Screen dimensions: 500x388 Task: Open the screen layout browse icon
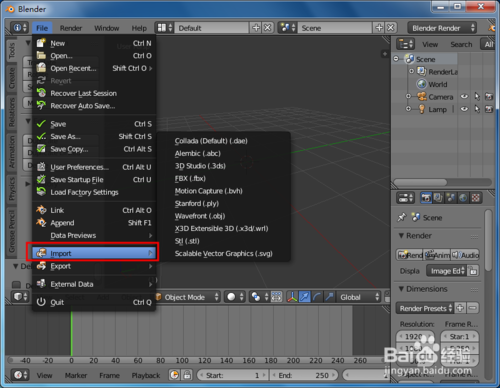click(165, 28)
